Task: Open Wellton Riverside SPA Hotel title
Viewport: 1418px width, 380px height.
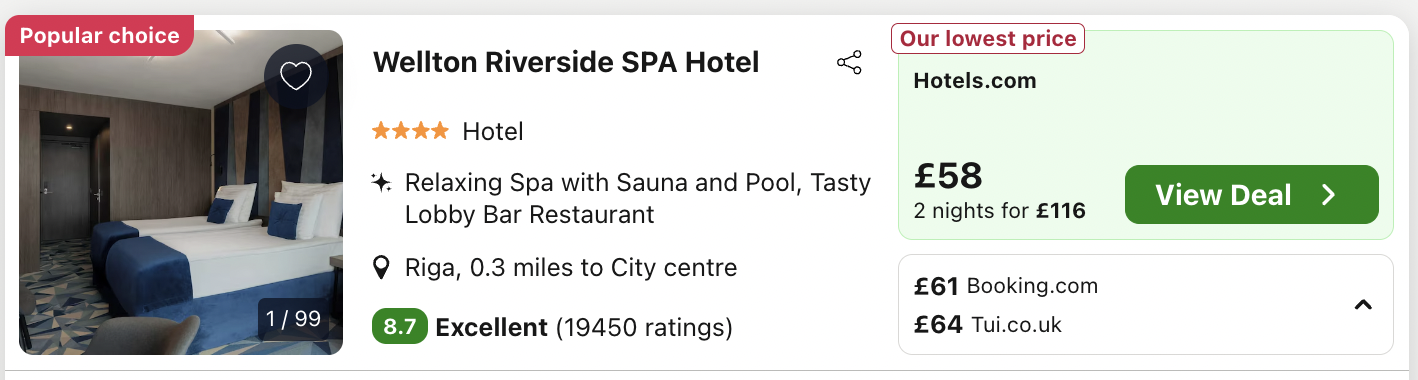Action: (566, 62)
